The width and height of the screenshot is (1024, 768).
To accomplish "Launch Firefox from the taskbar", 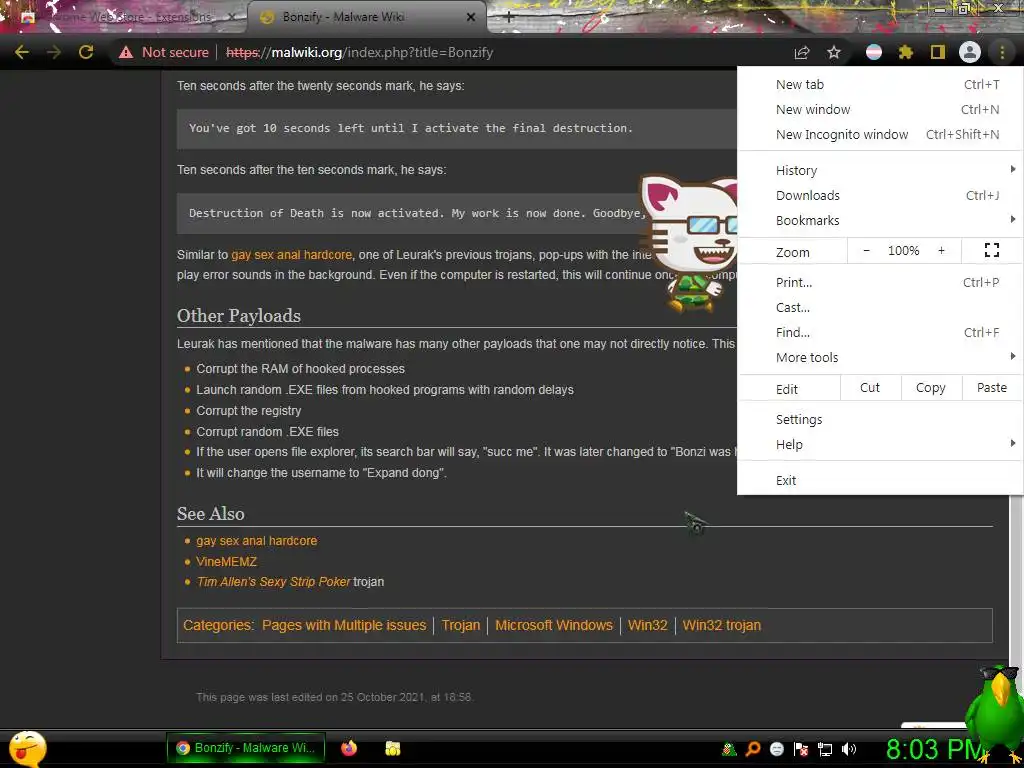I will (x=349, y=748).
